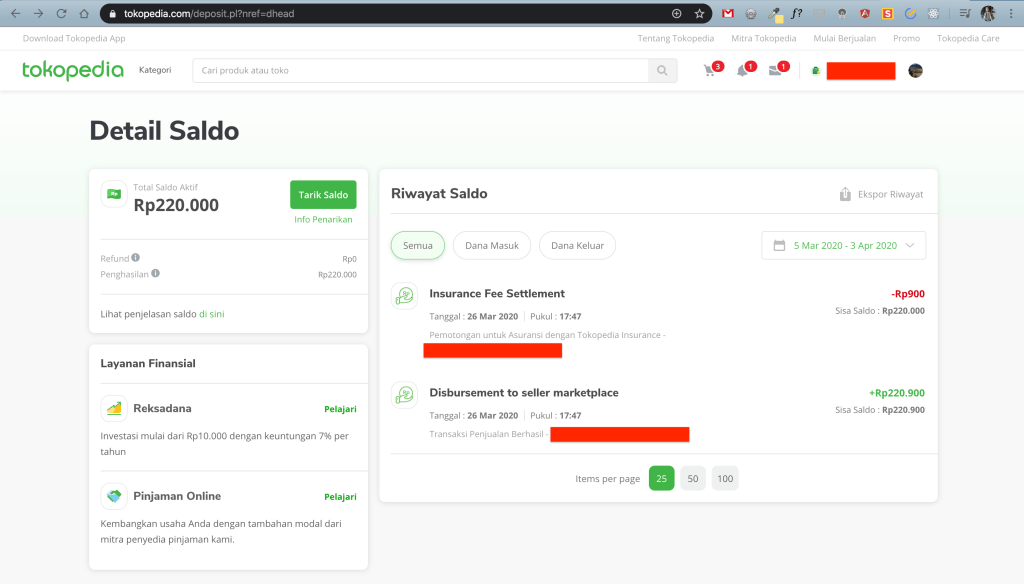
Task: Select the Dana Keluar filter
Action: pos(577,245)
